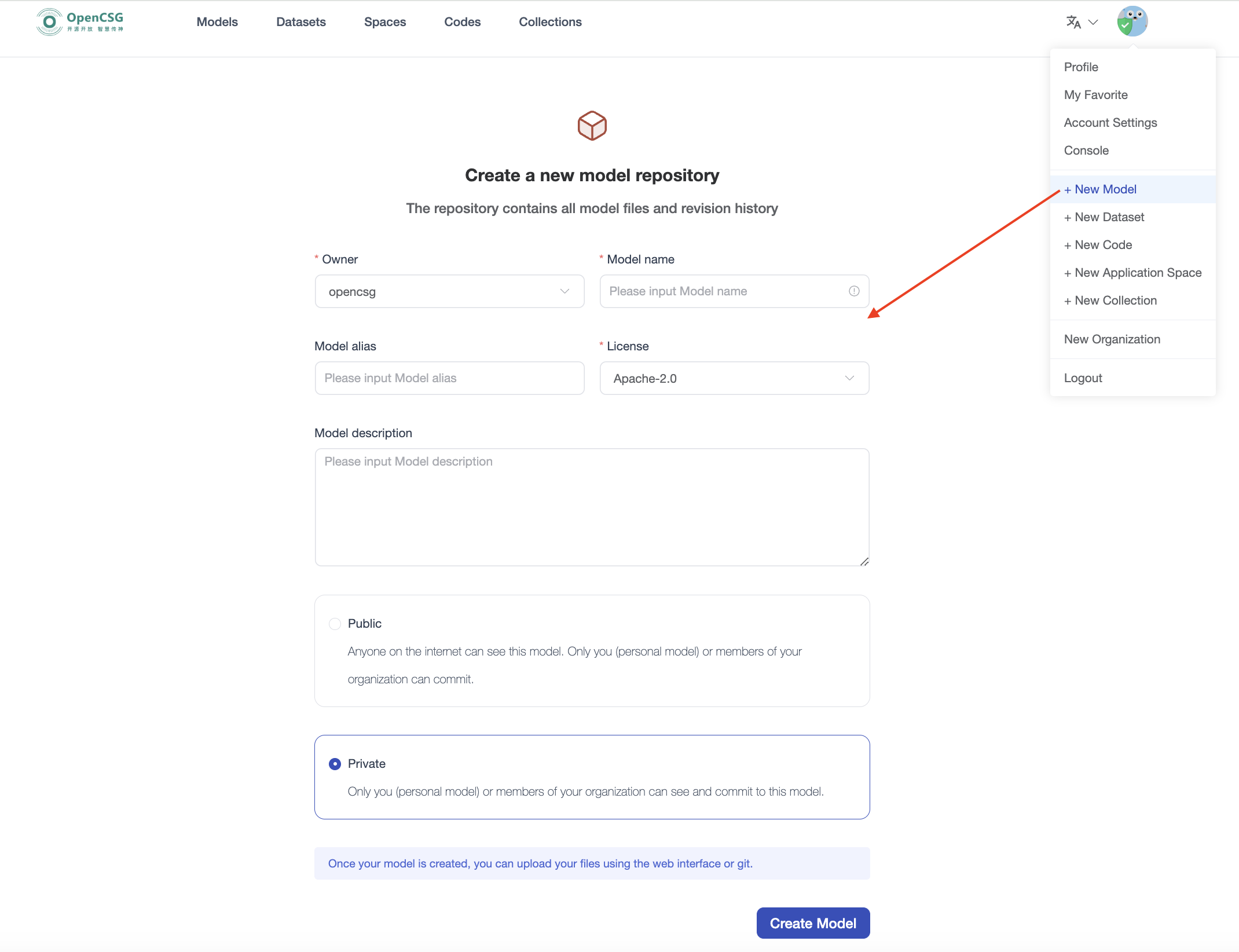Screen dimensions: 1239x952
Task: Open the language switcher icon
Action: (1073, 21)
